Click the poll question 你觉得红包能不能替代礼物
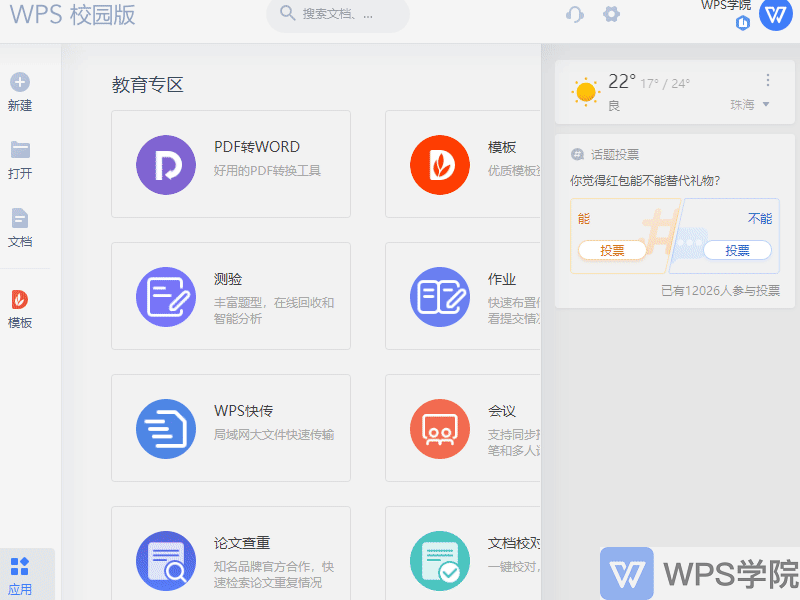The height and width of the screenshot is (600, 800). pyautogui.click(x=645, y=181)
